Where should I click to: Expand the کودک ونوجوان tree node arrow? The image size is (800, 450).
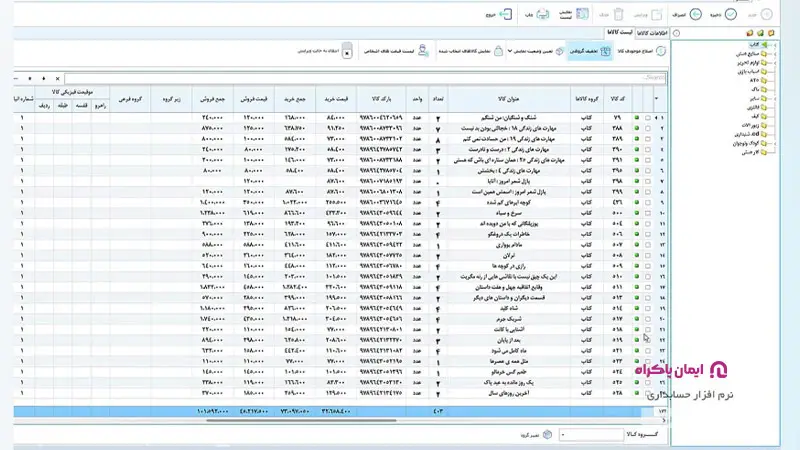point(775,143)
